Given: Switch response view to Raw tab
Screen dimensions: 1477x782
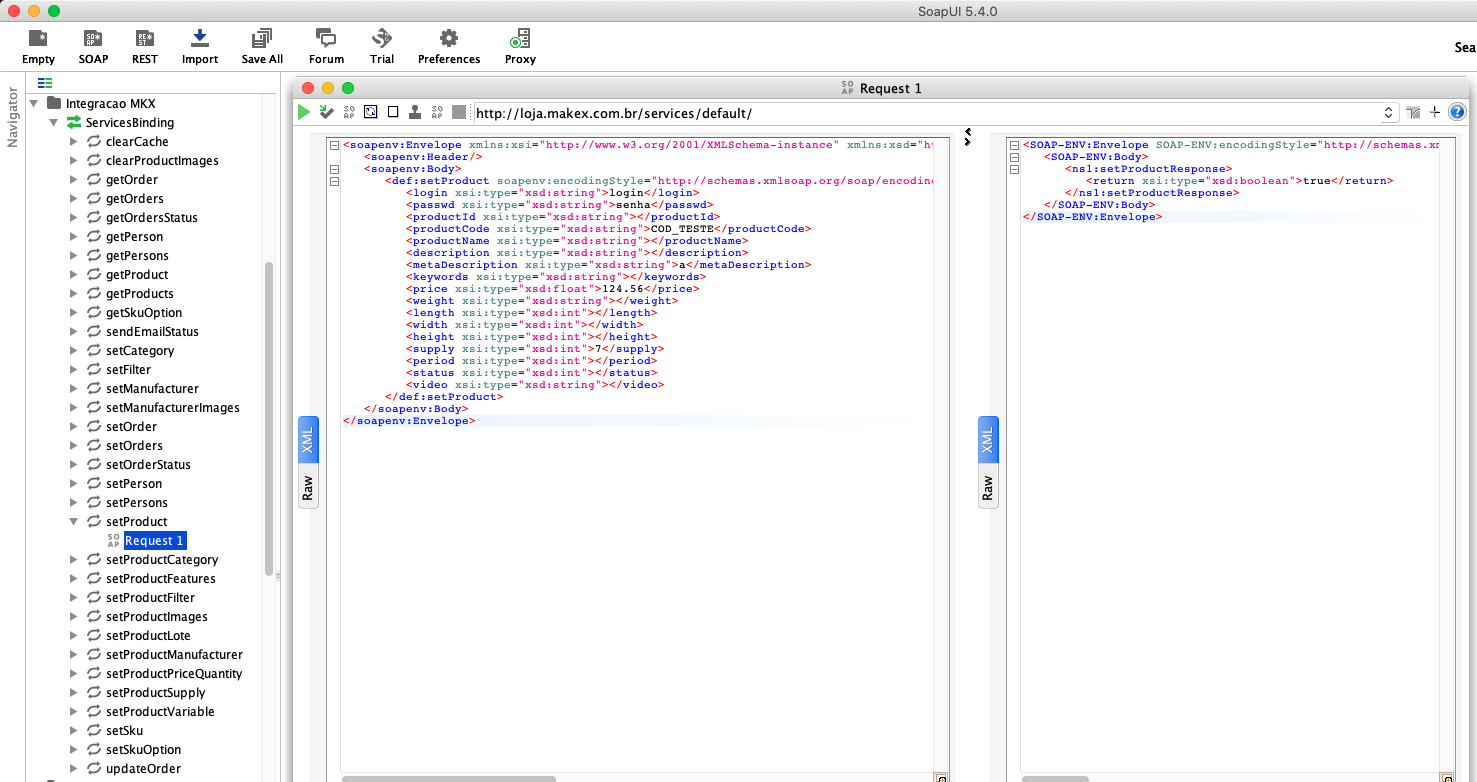Looking at the screenshot, I should tap(987, 488).
